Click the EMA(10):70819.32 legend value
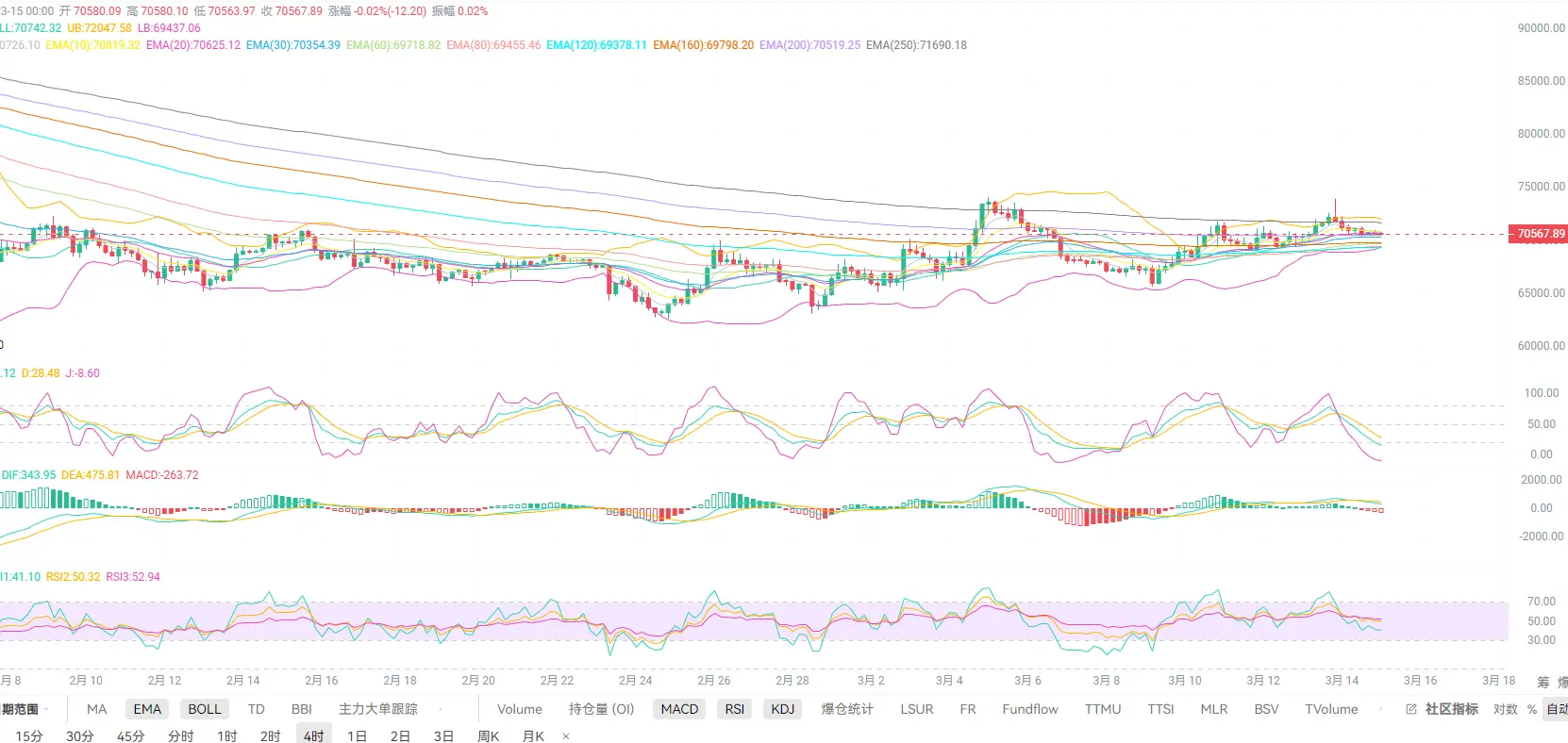 (x=92, y=45)
